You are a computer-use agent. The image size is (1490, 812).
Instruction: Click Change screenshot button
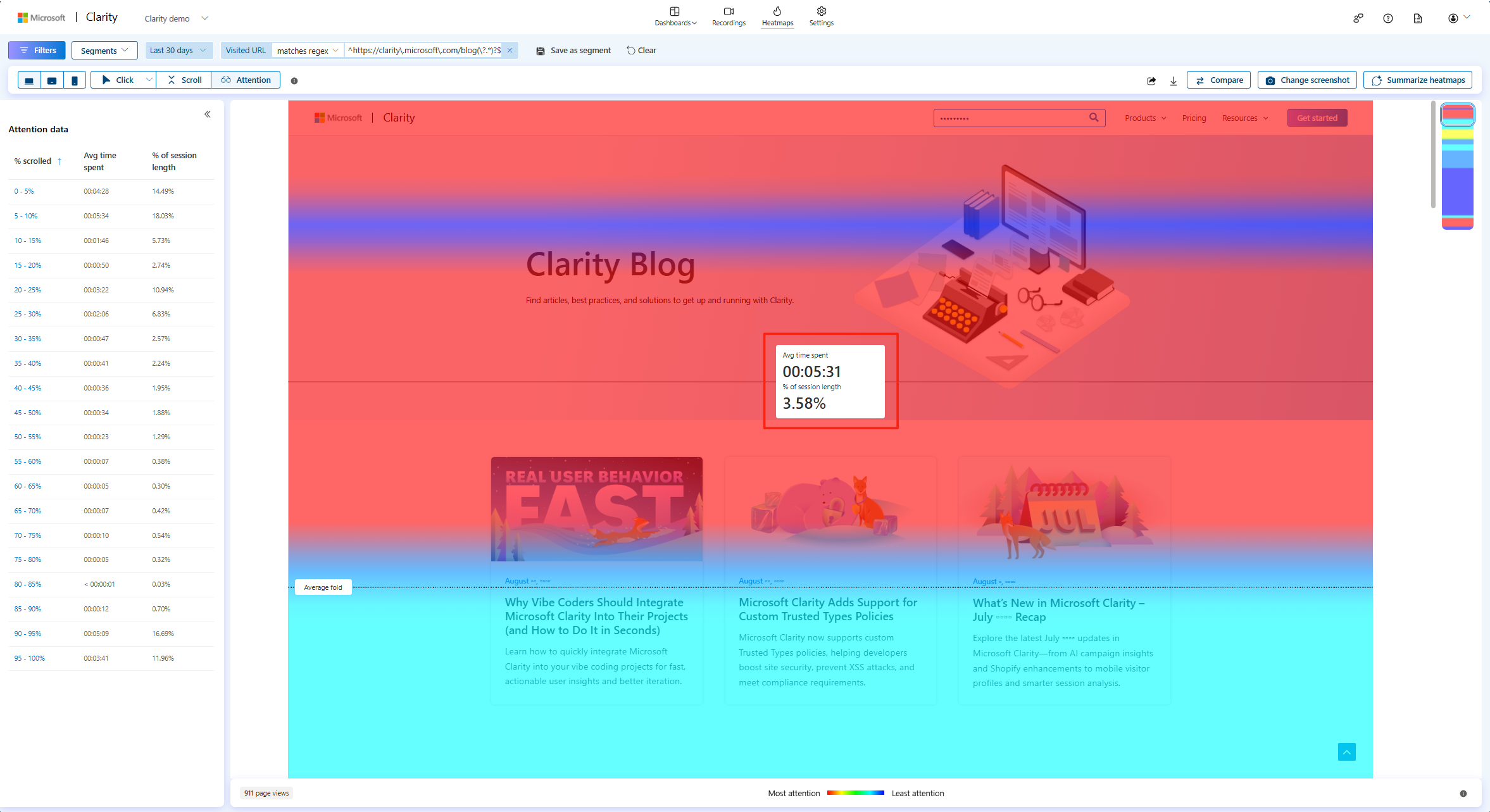[x=1307, y=80]
